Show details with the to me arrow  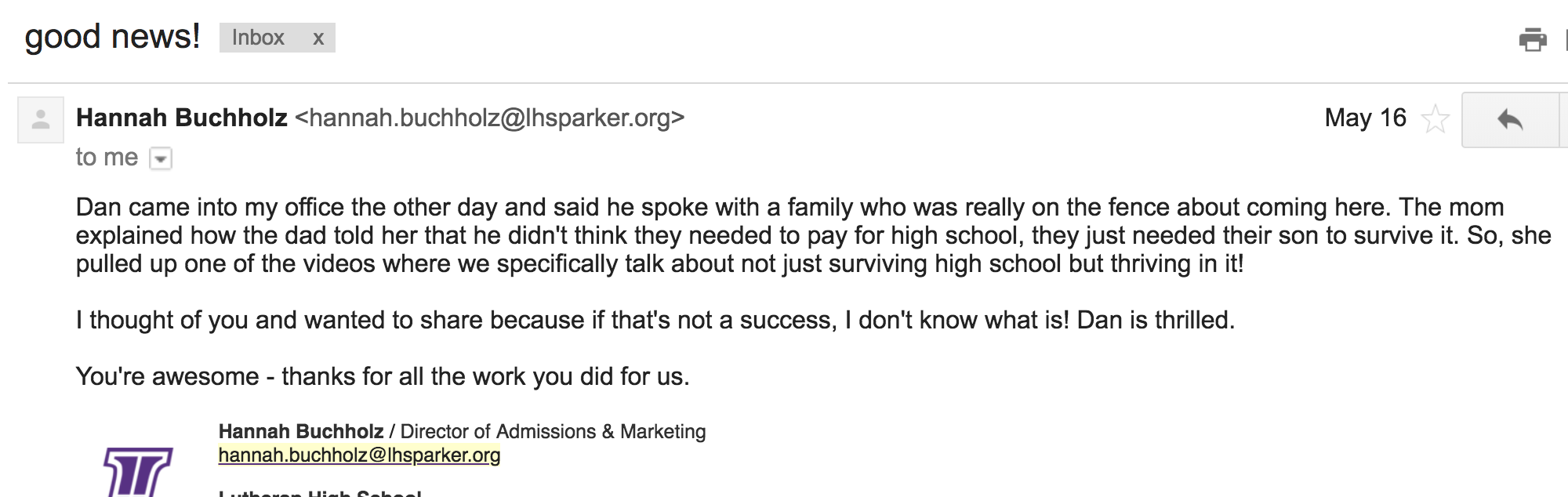[161, 159]
